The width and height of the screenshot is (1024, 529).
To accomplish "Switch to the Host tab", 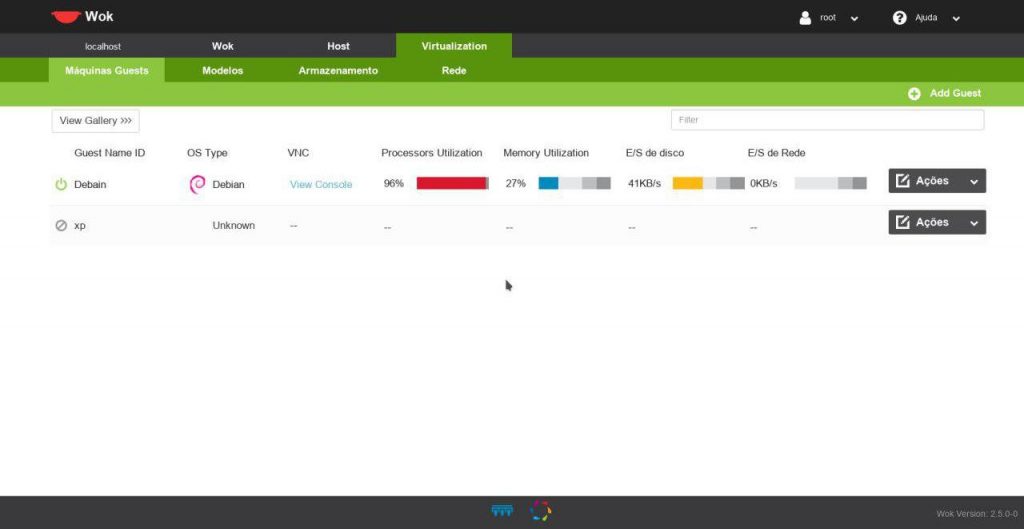I will coord(338,46).
